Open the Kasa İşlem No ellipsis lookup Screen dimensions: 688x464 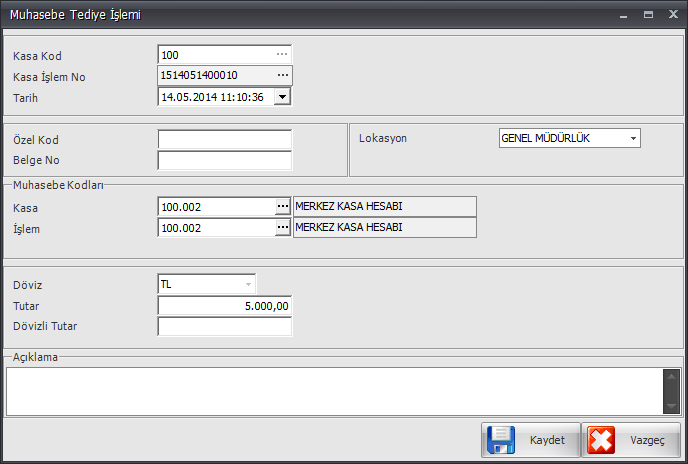click(x=282, y=76)
